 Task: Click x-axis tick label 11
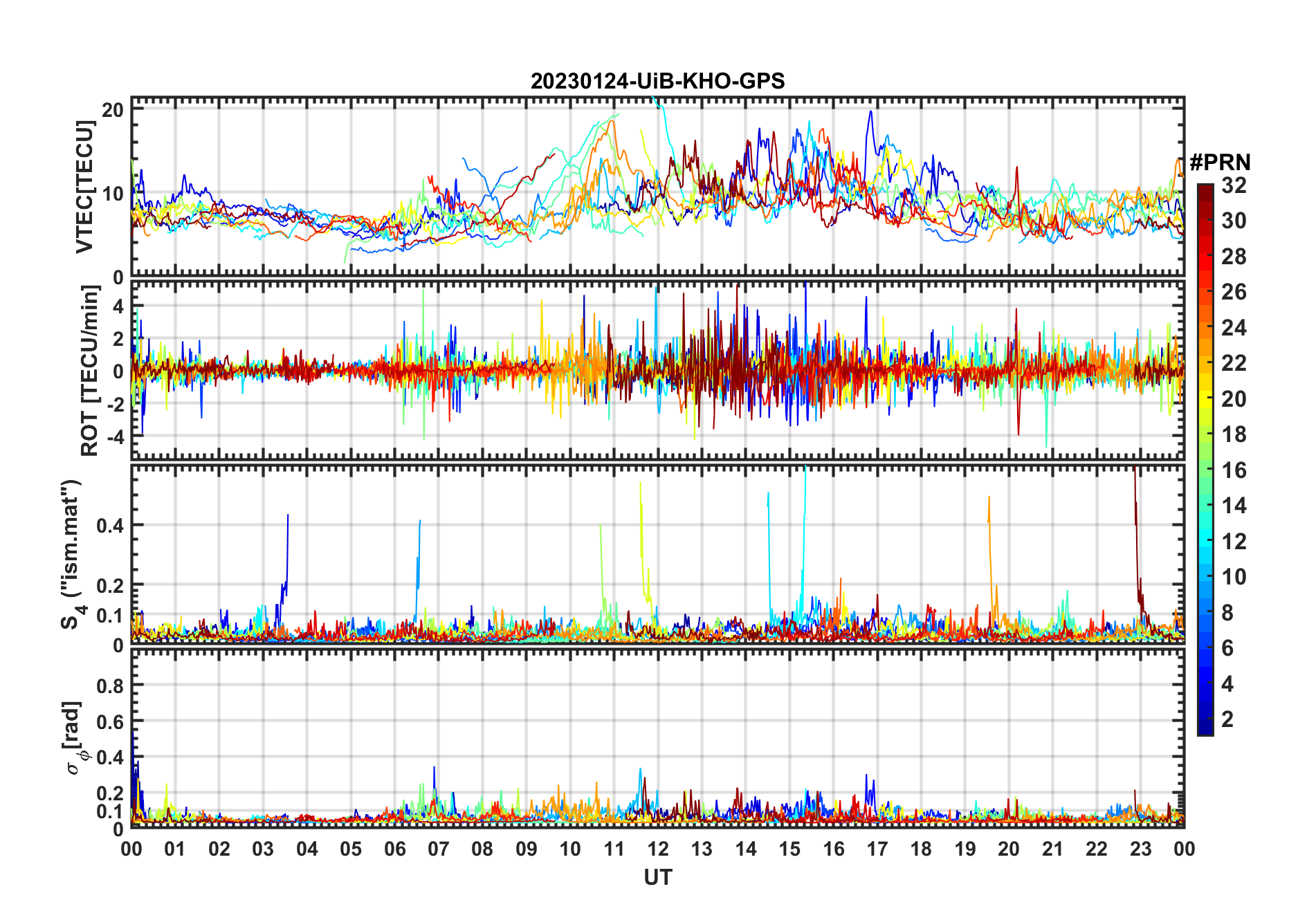[x=614, y=849]
